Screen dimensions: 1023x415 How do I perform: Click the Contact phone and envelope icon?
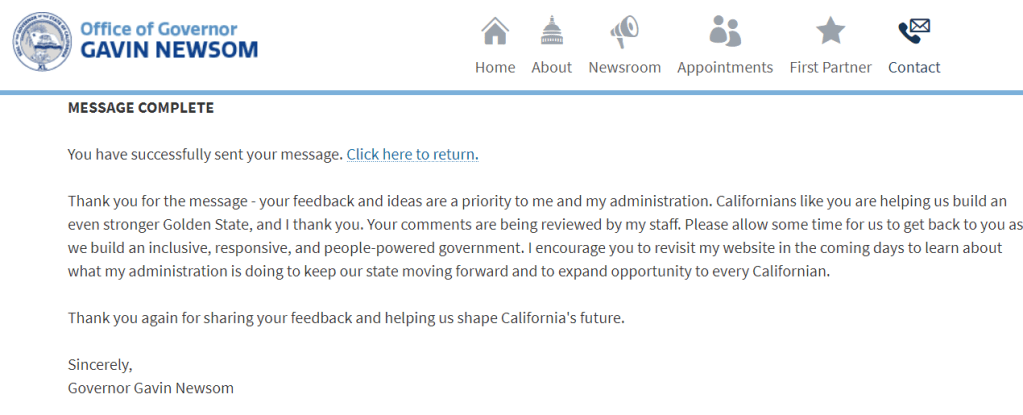click(x=914, y=31)
